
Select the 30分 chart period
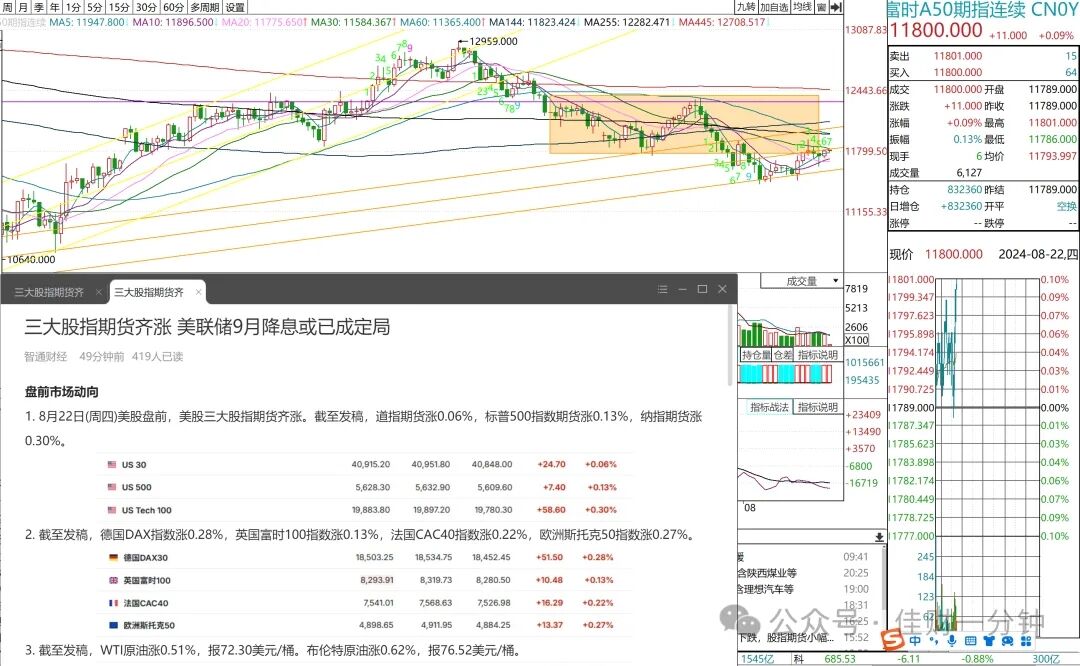click(146, 7)
